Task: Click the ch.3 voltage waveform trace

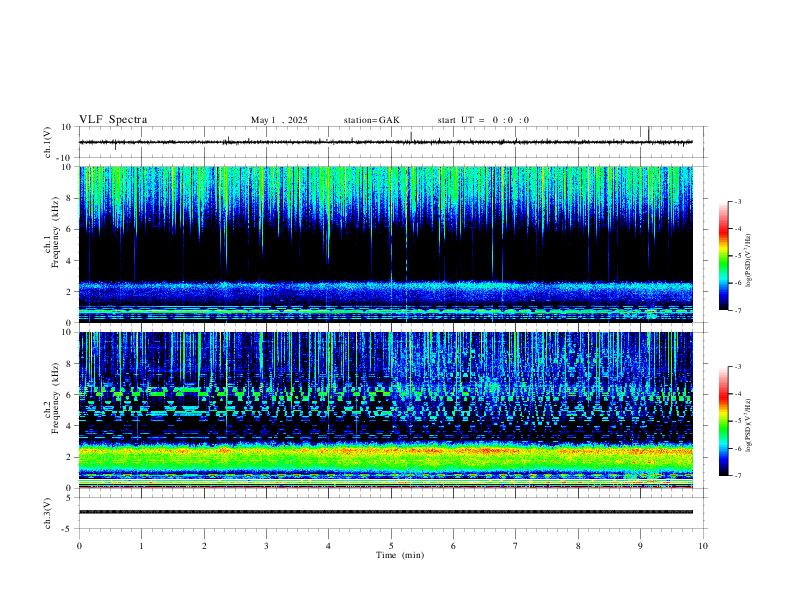Action: point(385,512)
